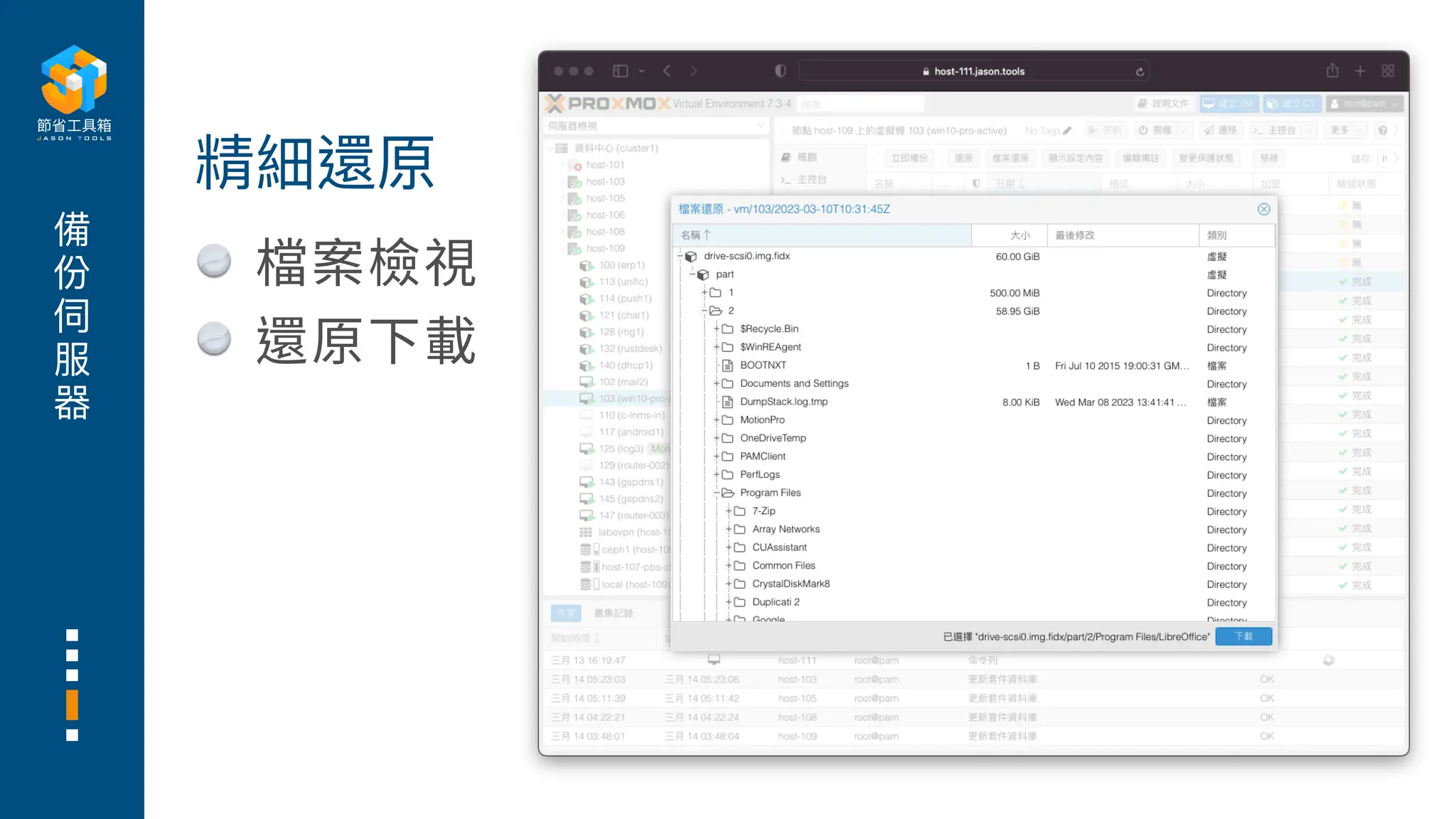Select the BOOTNXT file icon
This screenshot has width=1456, height=819.
pos(727,365)
